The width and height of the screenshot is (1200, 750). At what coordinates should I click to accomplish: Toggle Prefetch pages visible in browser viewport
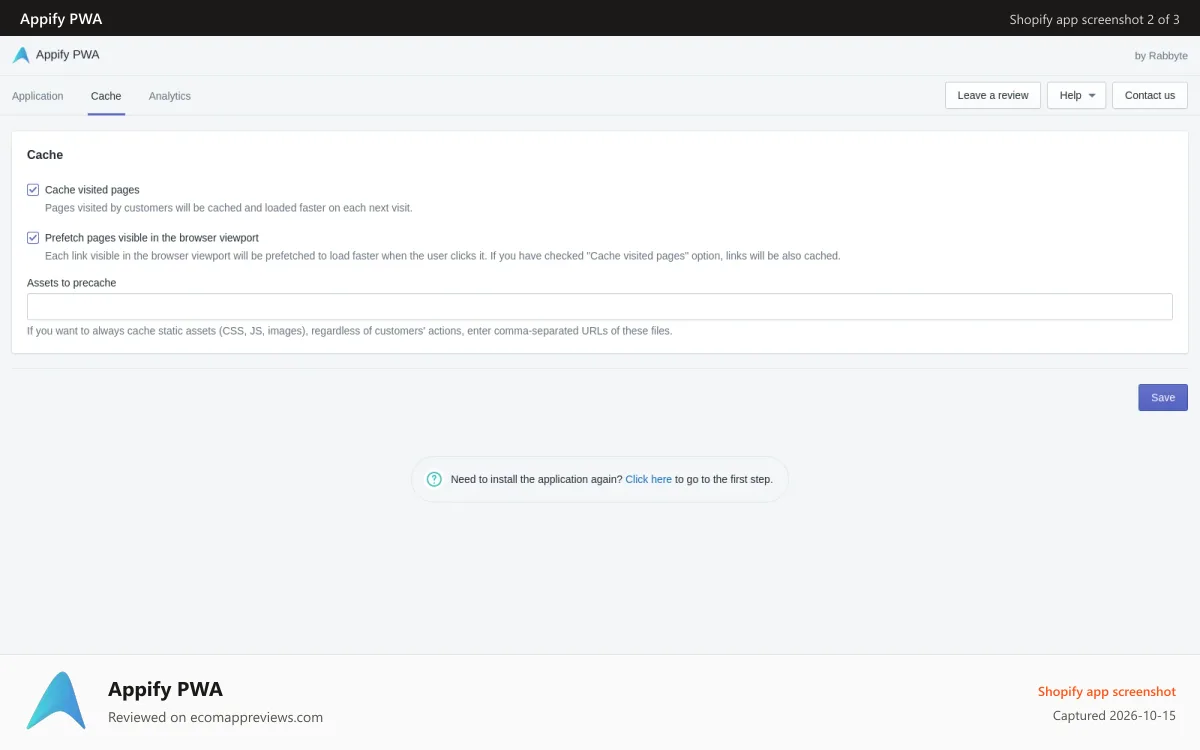tap(33, 238)
